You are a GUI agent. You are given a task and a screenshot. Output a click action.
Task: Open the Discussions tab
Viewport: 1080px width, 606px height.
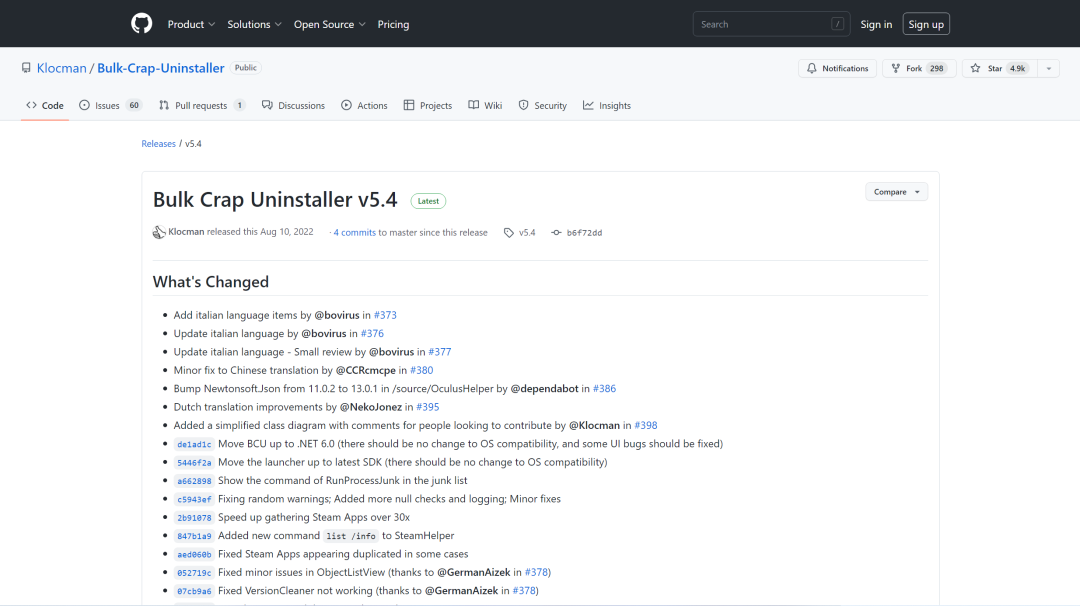click(x=293, y=105)
